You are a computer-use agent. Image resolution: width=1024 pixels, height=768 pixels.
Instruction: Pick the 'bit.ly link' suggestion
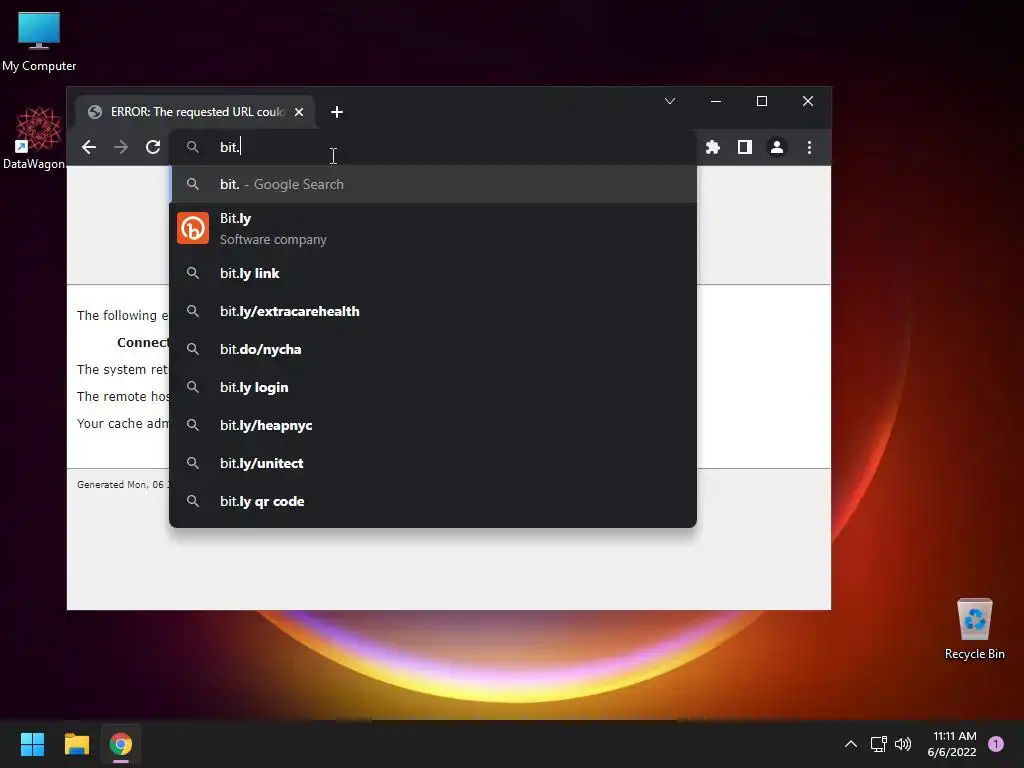pos(432,273)
